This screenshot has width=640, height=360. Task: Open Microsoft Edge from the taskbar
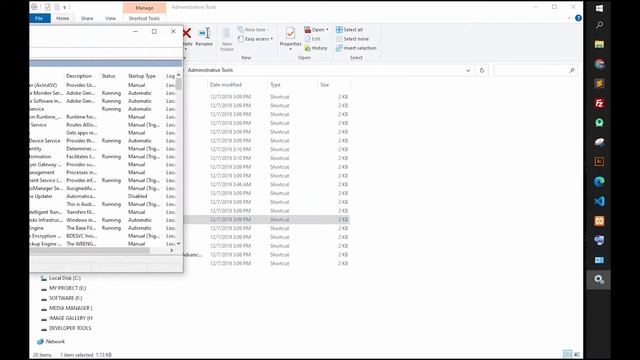click(x=599, y=182)
